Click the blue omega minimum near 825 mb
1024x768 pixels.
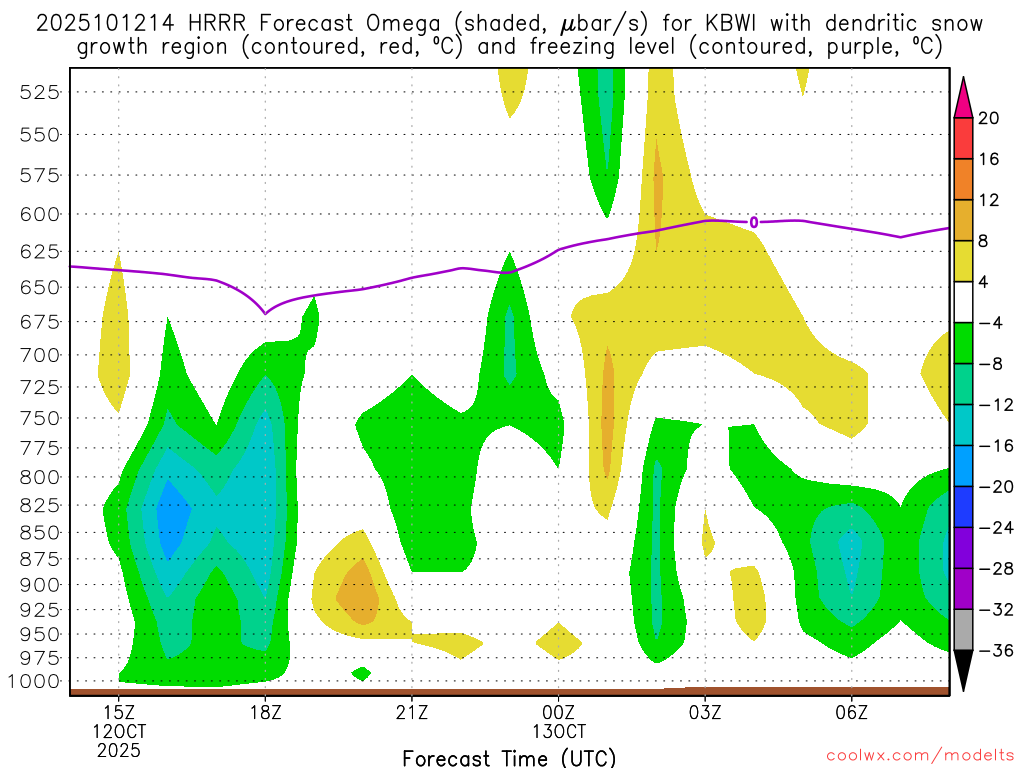pos(172,519)
